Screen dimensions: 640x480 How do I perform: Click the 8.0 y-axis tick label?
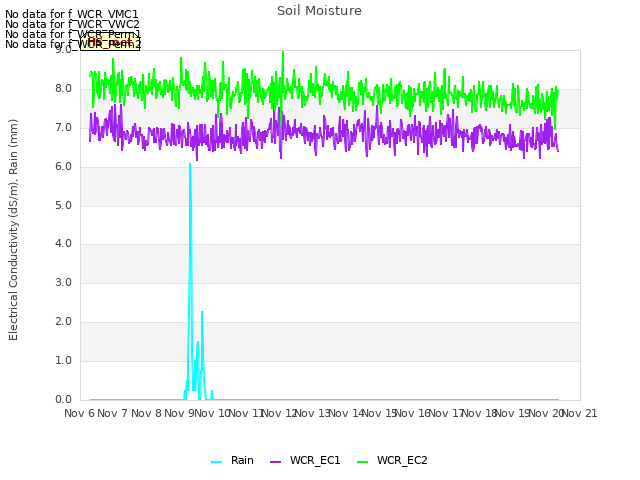(x=63, y=89)
